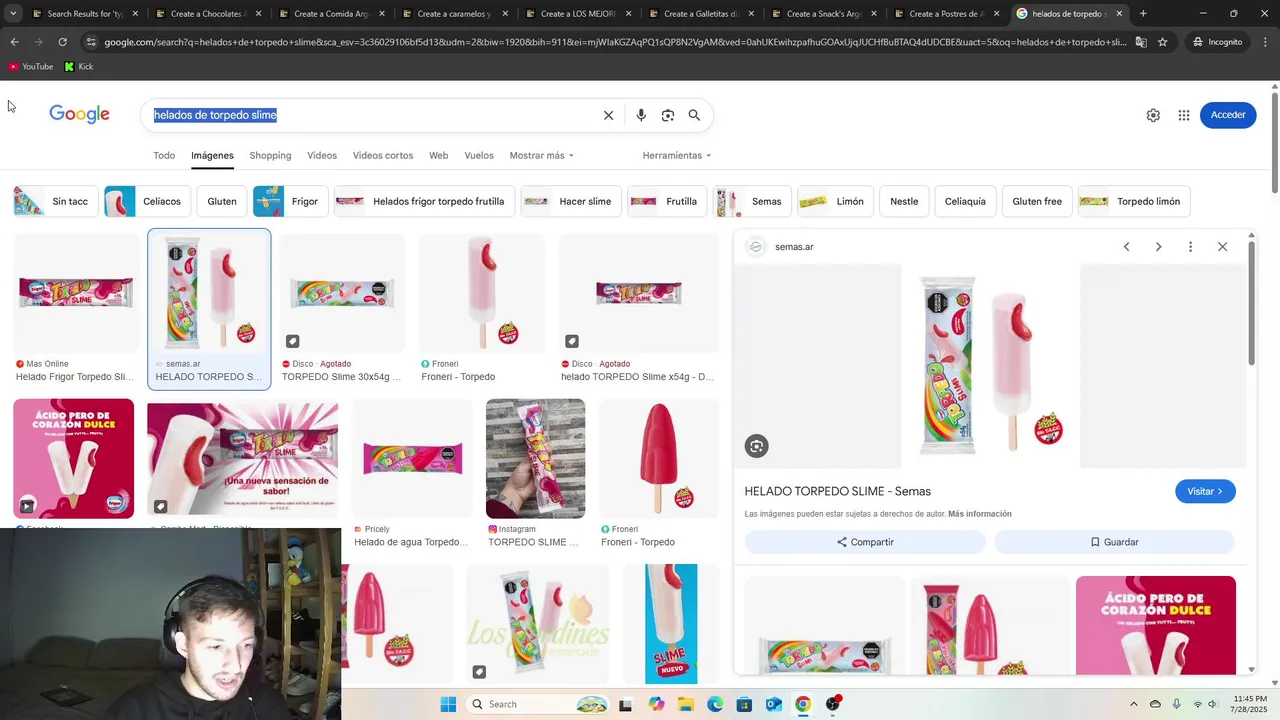Open a new Chrome tab
The height and width of the screenshot is (720, 1280).
[x=1143, y=14]
